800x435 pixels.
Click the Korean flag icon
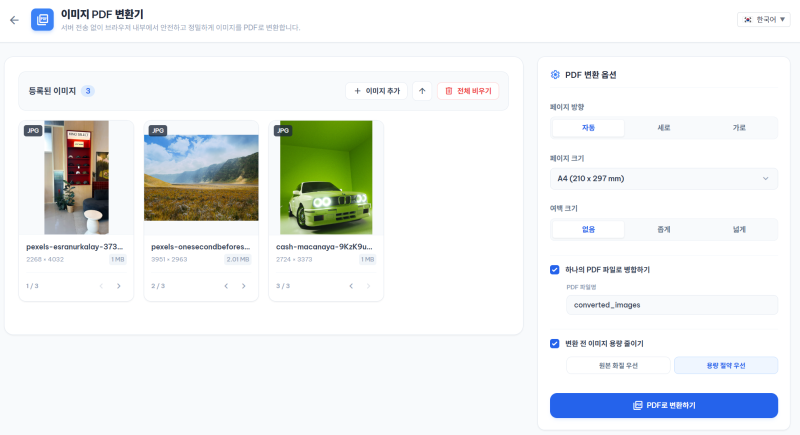(747, 19)
